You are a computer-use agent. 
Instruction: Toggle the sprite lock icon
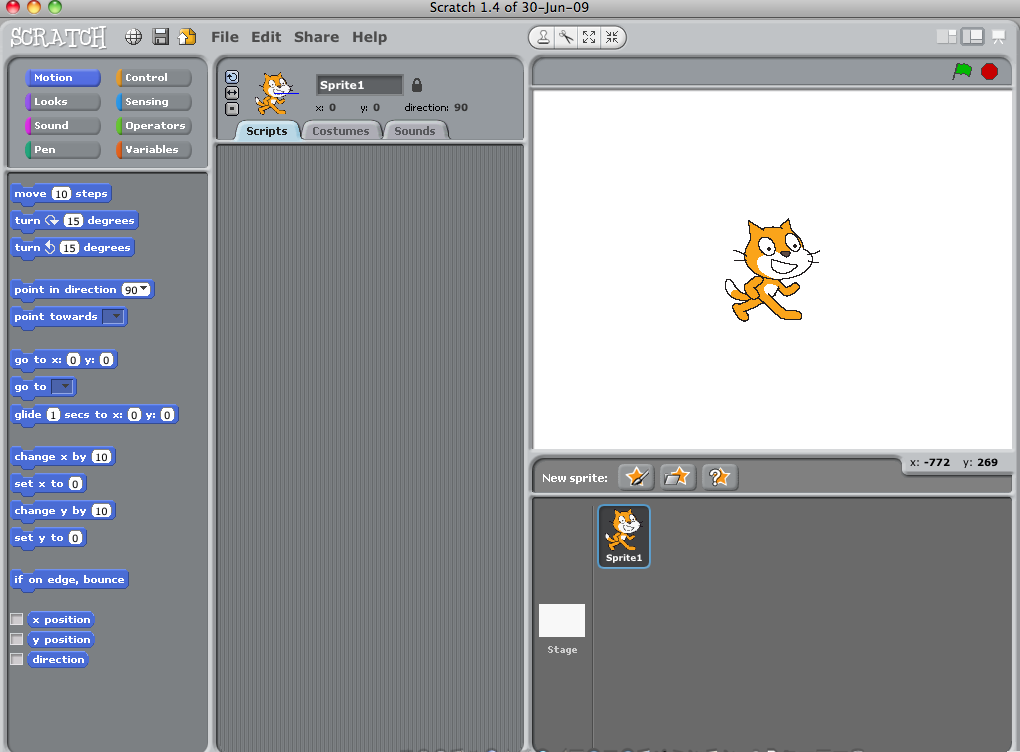[417, 85]
